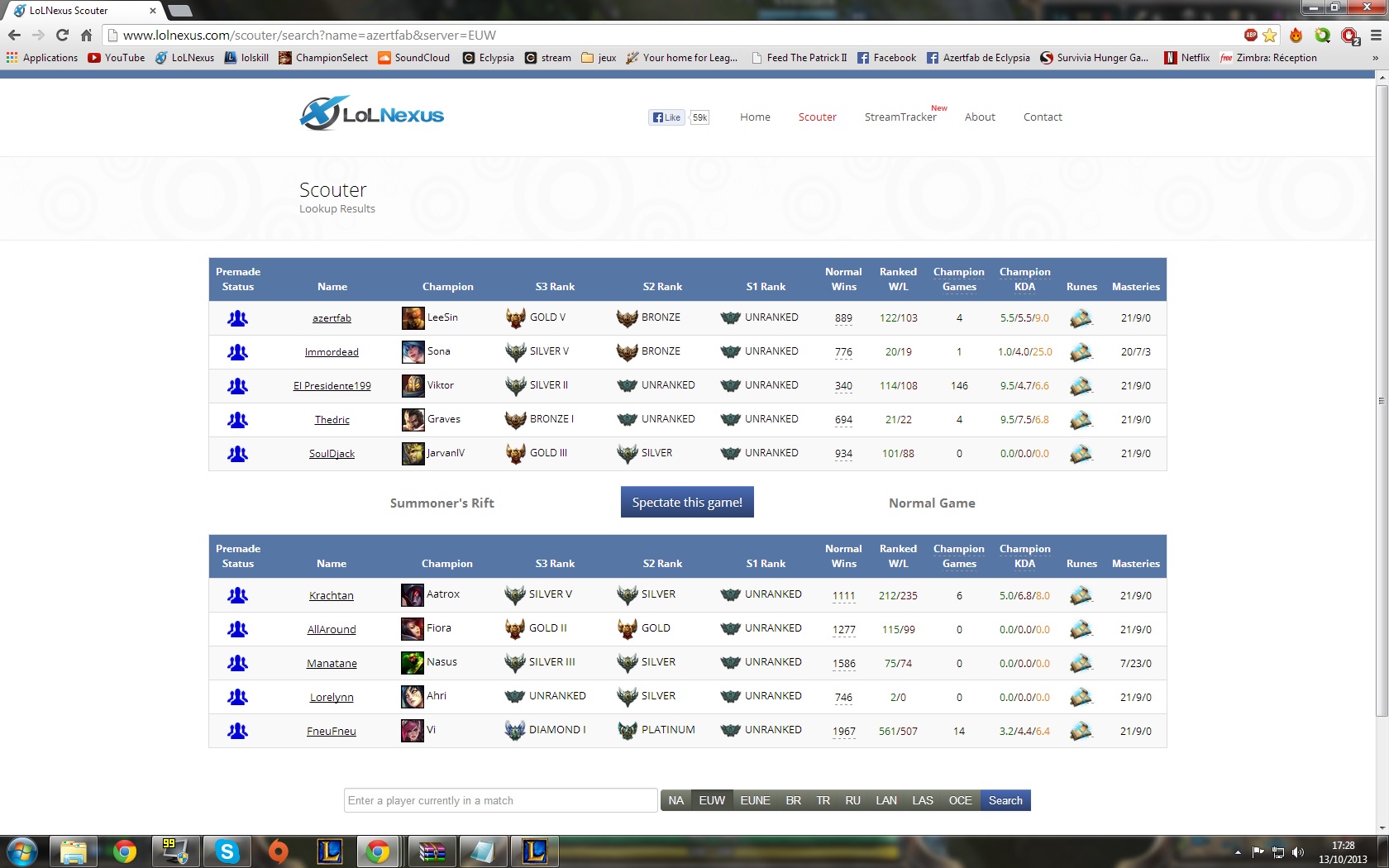1389x868 pixels.
Task: Click the Facebook Like button
Action: tap(667, 117)
